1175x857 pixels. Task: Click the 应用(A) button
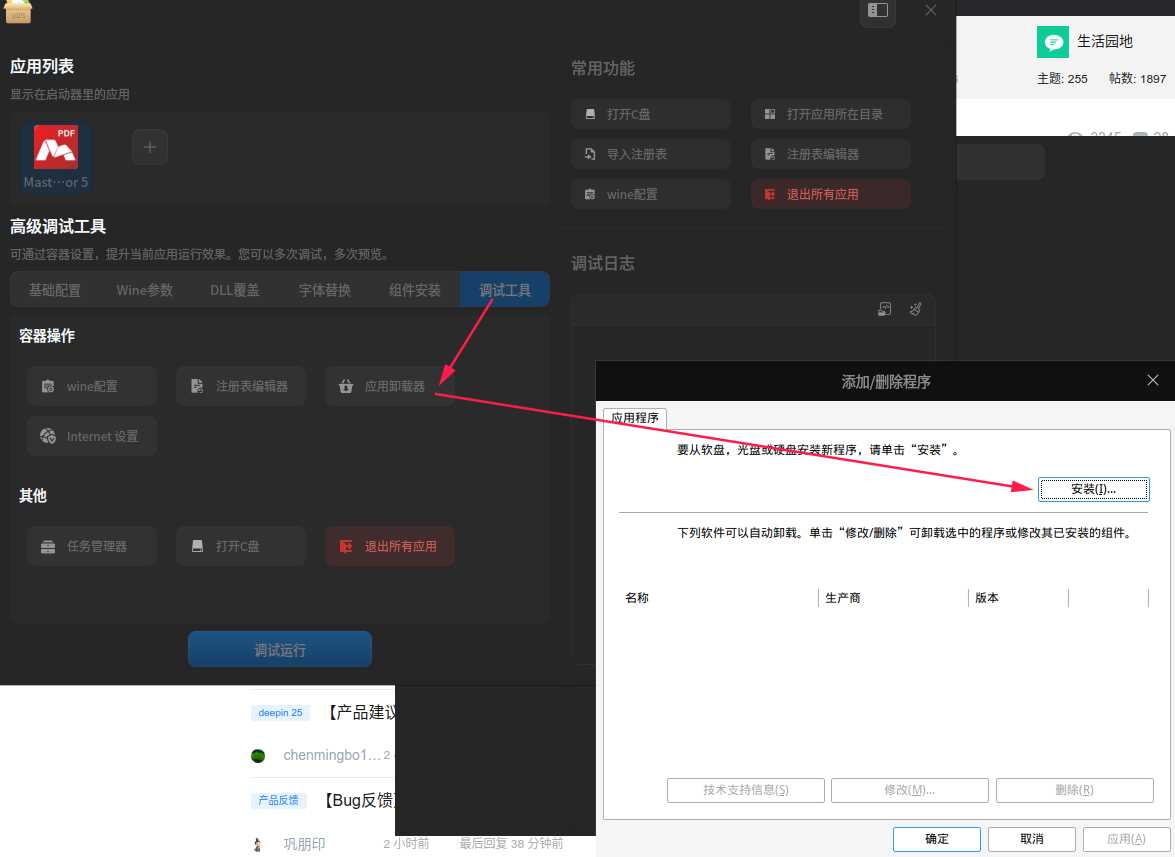1126,839
